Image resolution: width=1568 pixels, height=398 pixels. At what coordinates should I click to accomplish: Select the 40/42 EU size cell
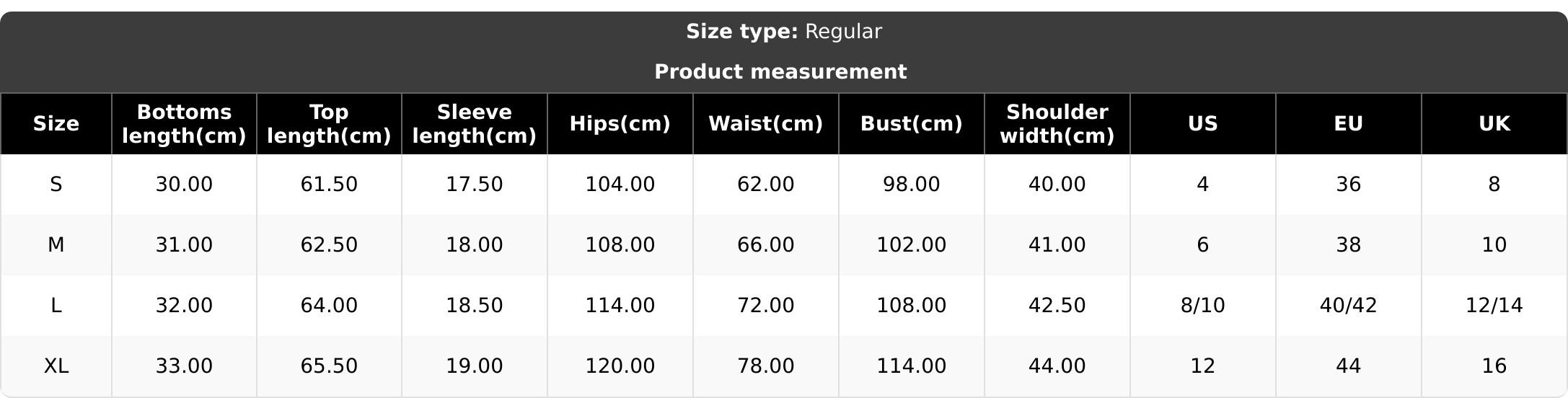point(1349,306)
